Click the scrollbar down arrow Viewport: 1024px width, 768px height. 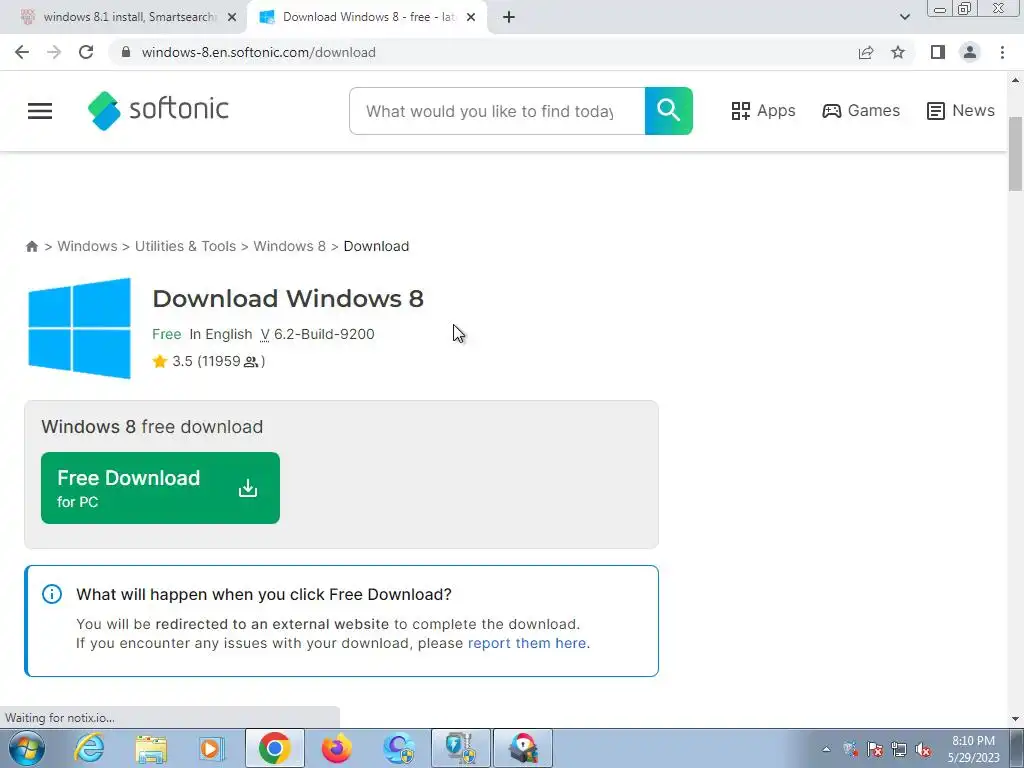click(1016, 719)
